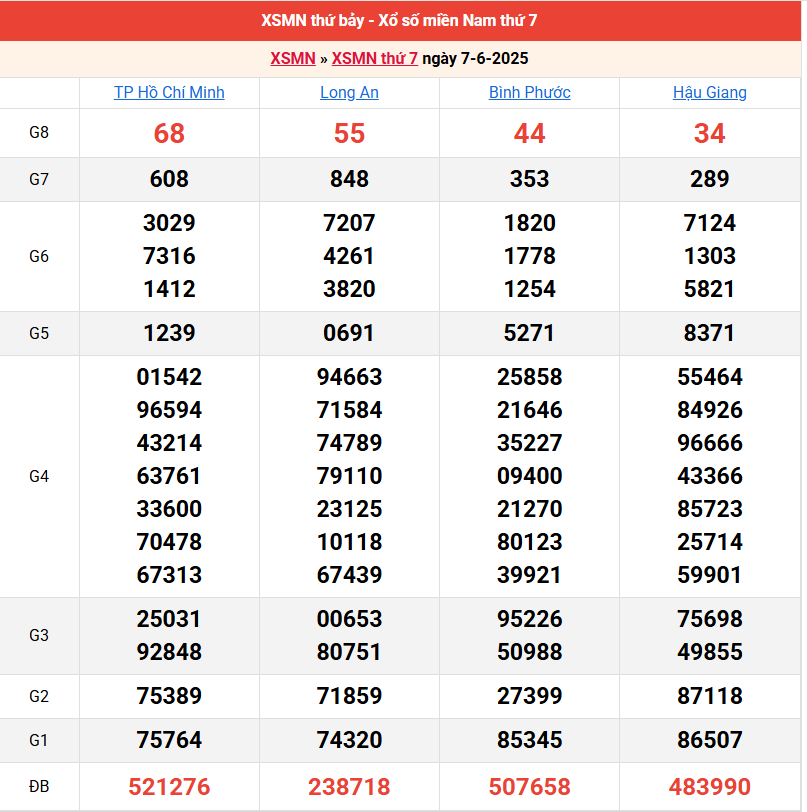Click G7 number 608
The image size is (807, 812).
169,179
